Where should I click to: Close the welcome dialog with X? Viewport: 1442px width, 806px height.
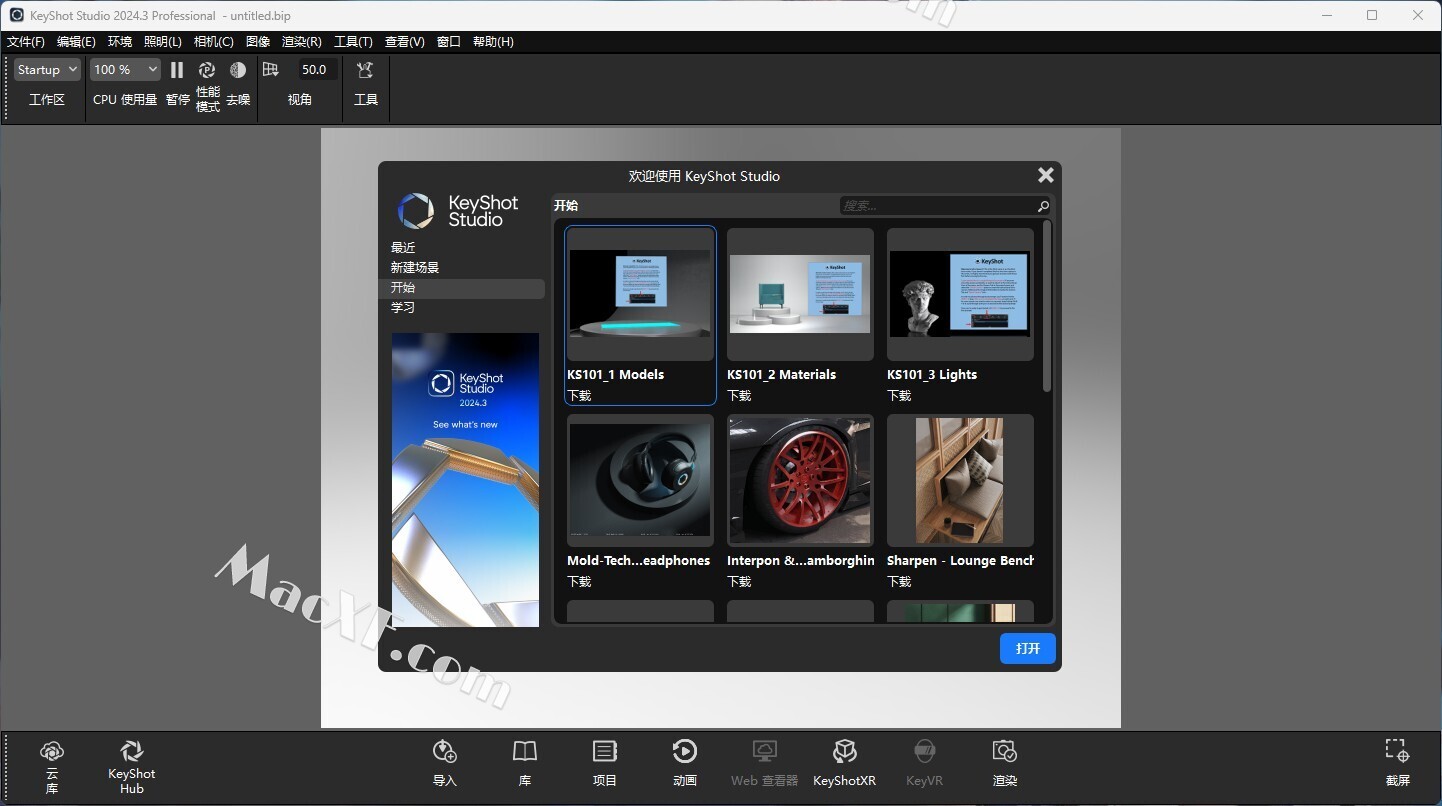tap(1046, 175)
